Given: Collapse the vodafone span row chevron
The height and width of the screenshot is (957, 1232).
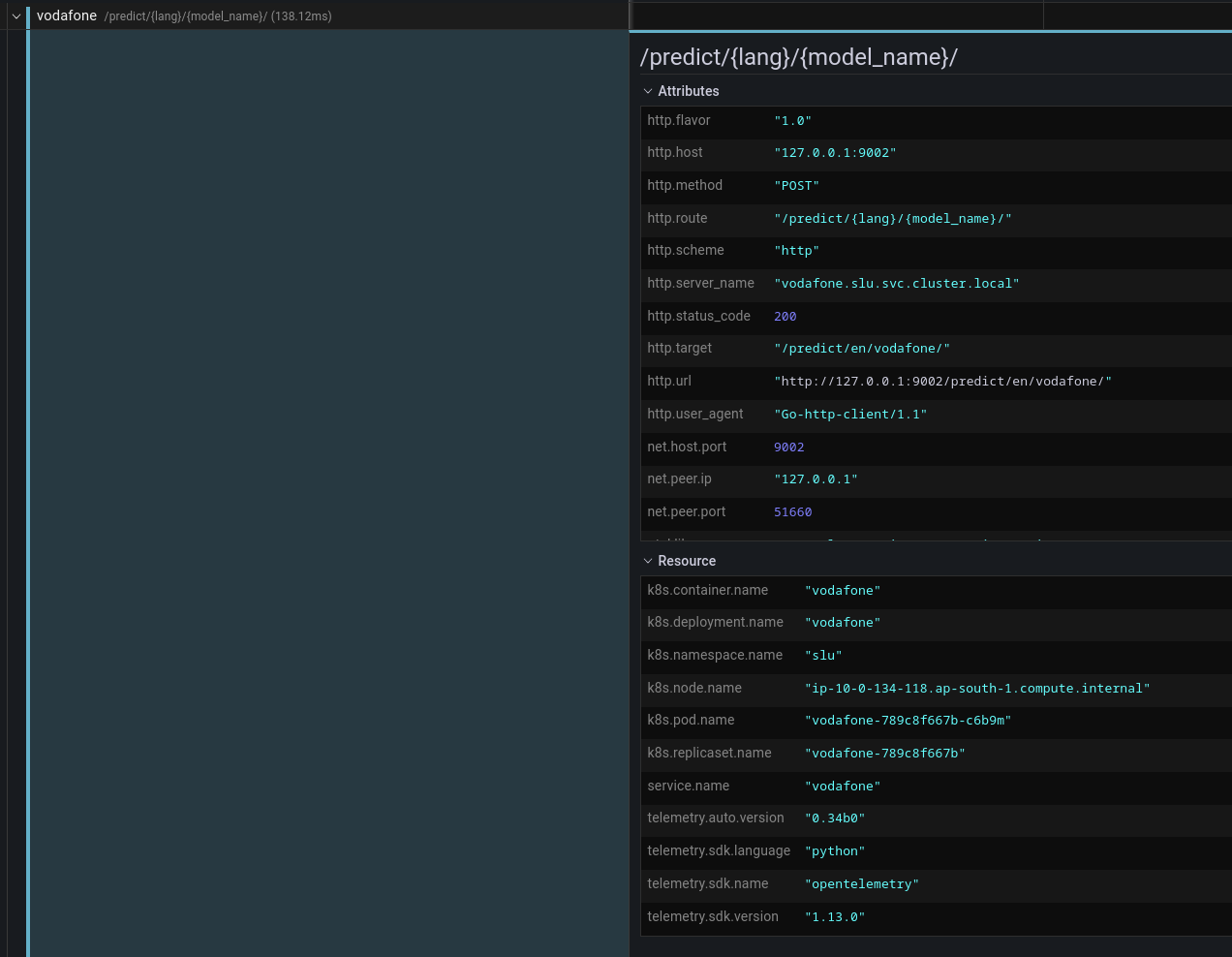Looking at the screenshot, I should (x=16, y=16).
